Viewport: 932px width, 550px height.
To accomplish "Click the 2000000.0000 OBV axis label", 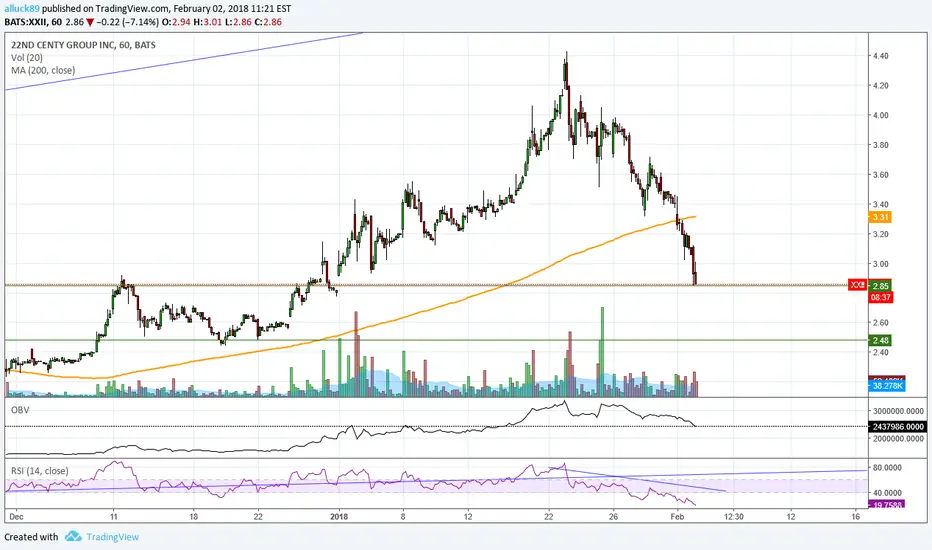I will click(898, 438).
